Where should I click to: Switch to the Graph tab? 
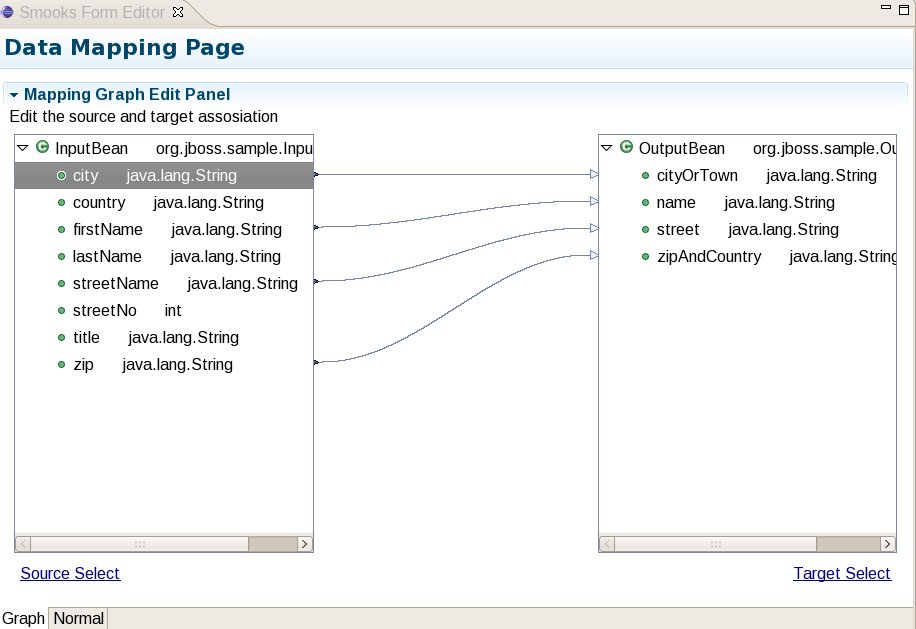(23, 618)
